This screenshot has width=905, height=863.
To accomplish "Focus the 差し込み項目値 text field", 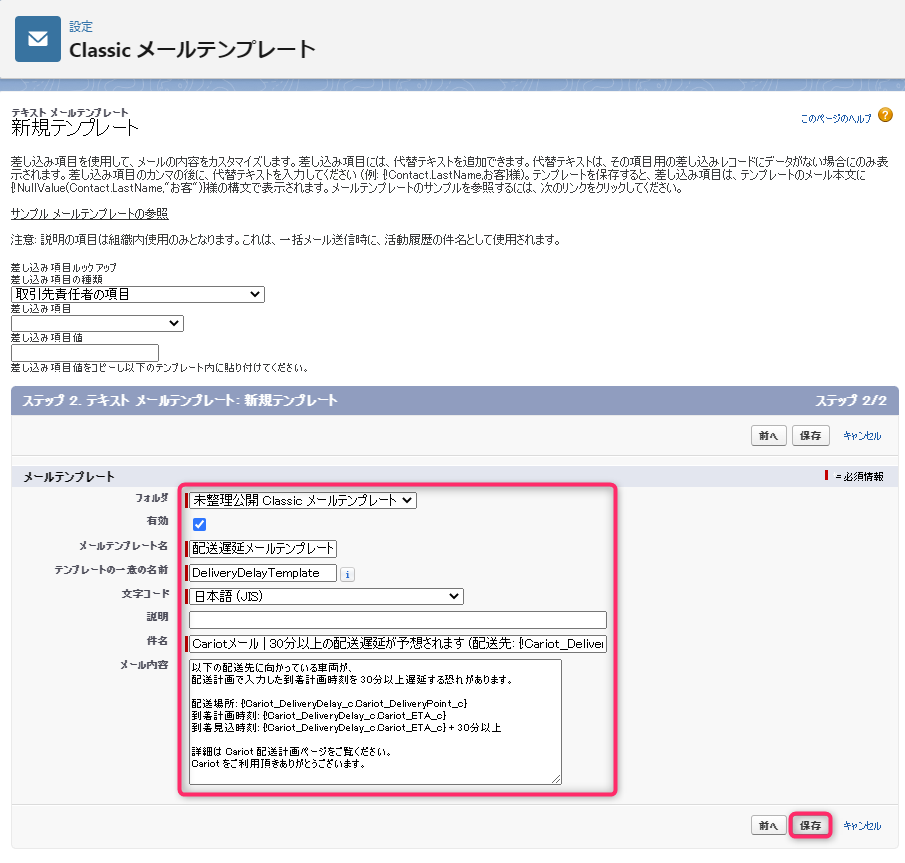I will click(85, 353).
